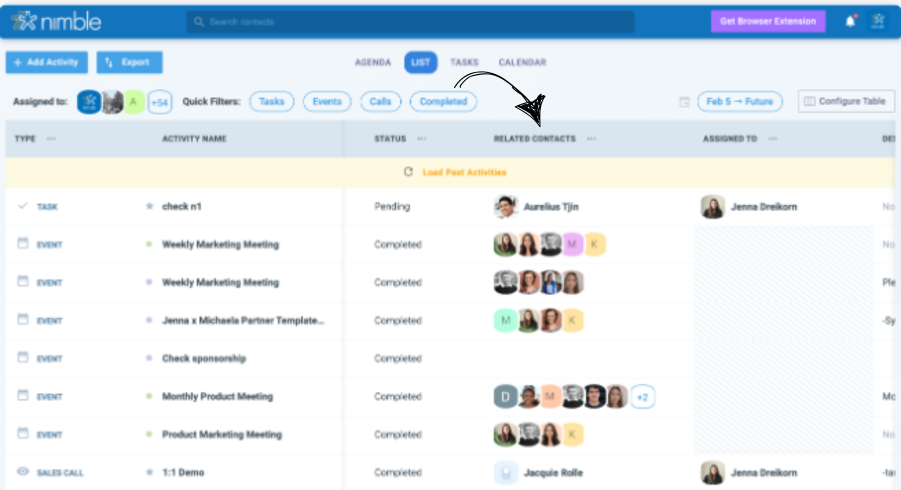Switch to the Agenda tab
The width and height of the screenshot is (901, 490).
[x=372, y=62]
